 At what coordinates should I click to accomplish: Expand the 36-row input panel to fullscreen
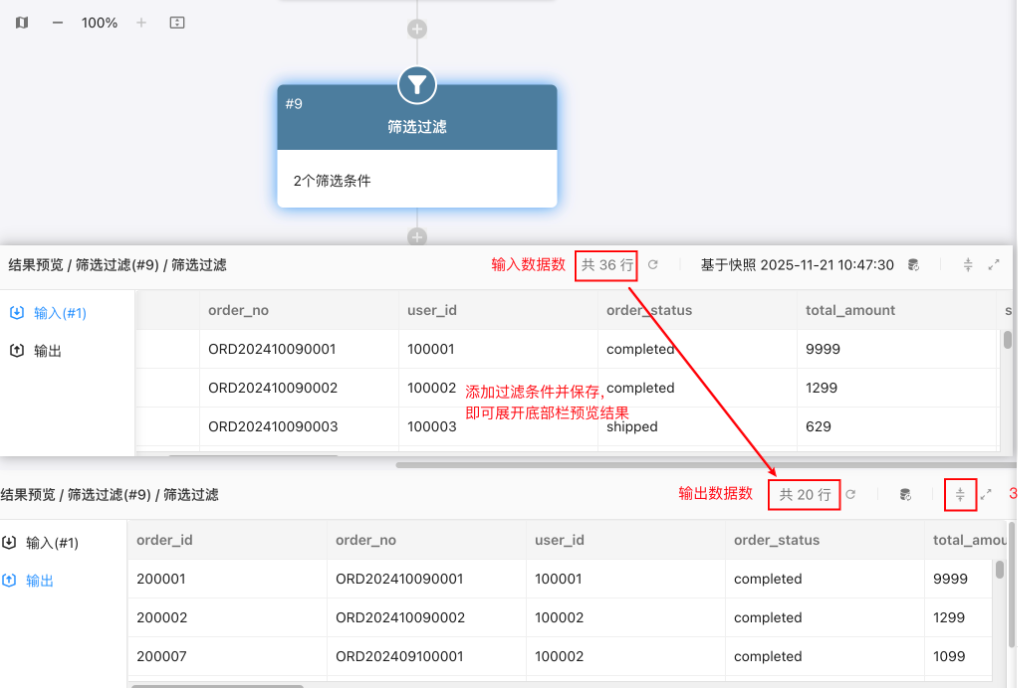[x=993, y=265]
